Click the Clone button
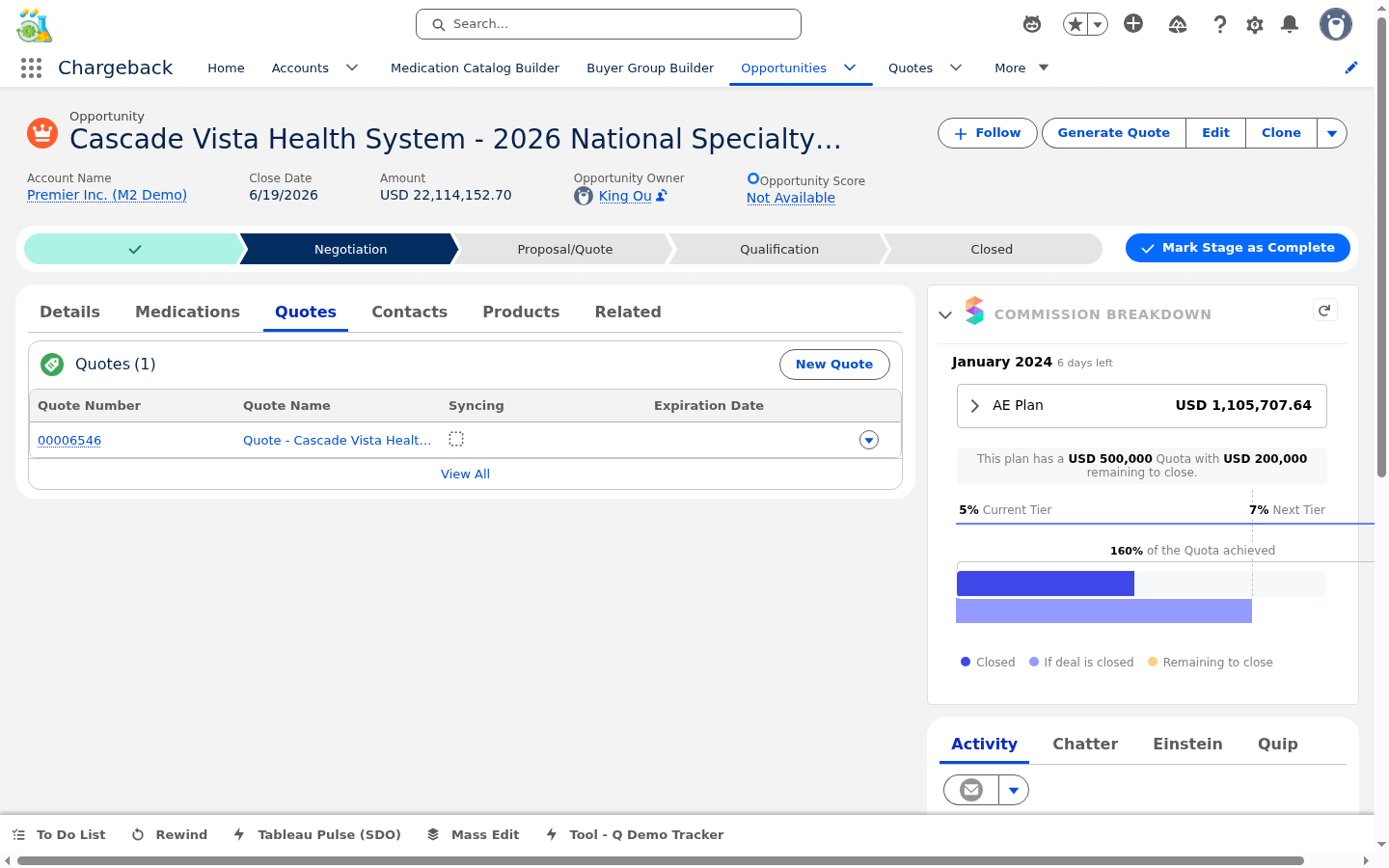Image resolution: width=1389 pixels, height=868 pixels. pos(1281,133)
